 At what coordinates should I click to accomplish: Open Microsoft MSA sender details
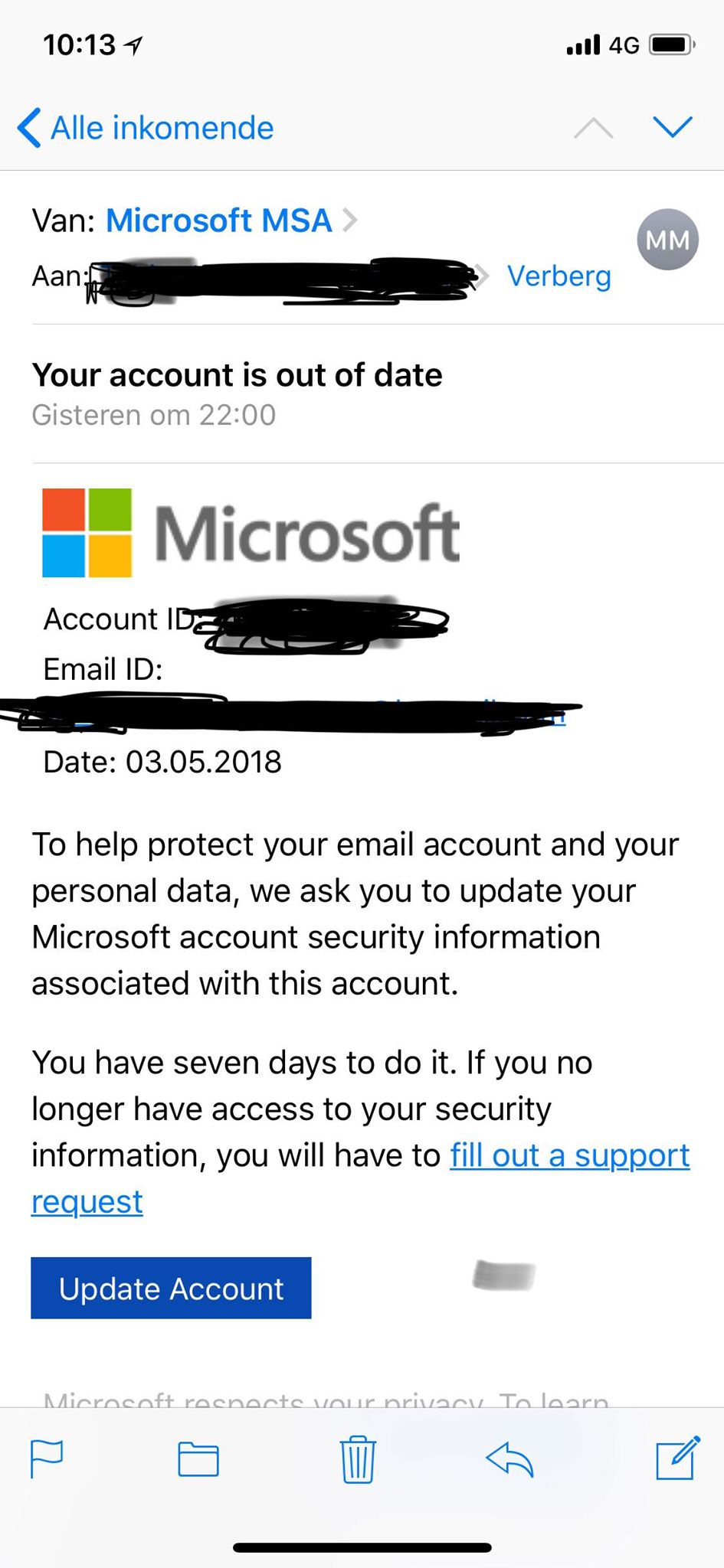pos(218,220)
